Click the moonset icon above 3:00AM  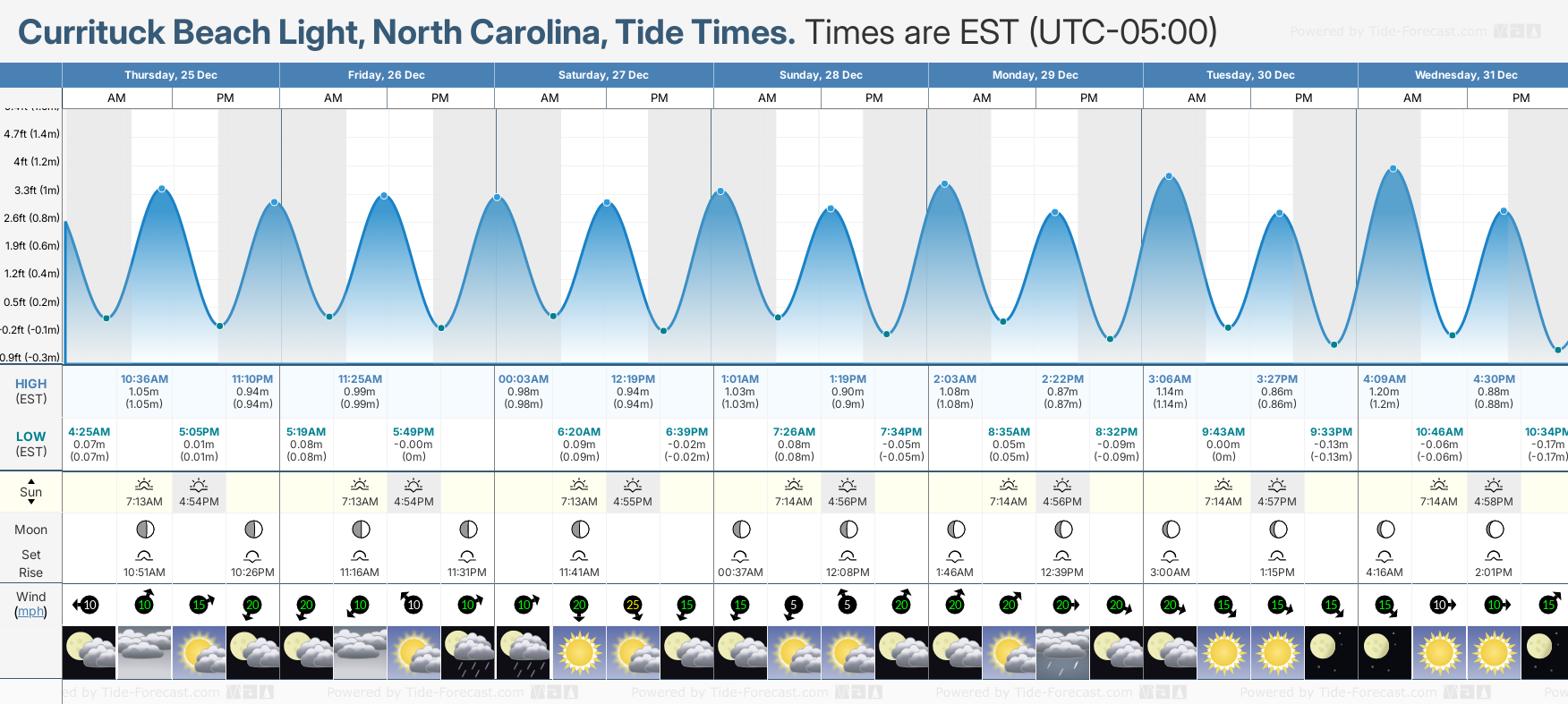click(1170, 556)
